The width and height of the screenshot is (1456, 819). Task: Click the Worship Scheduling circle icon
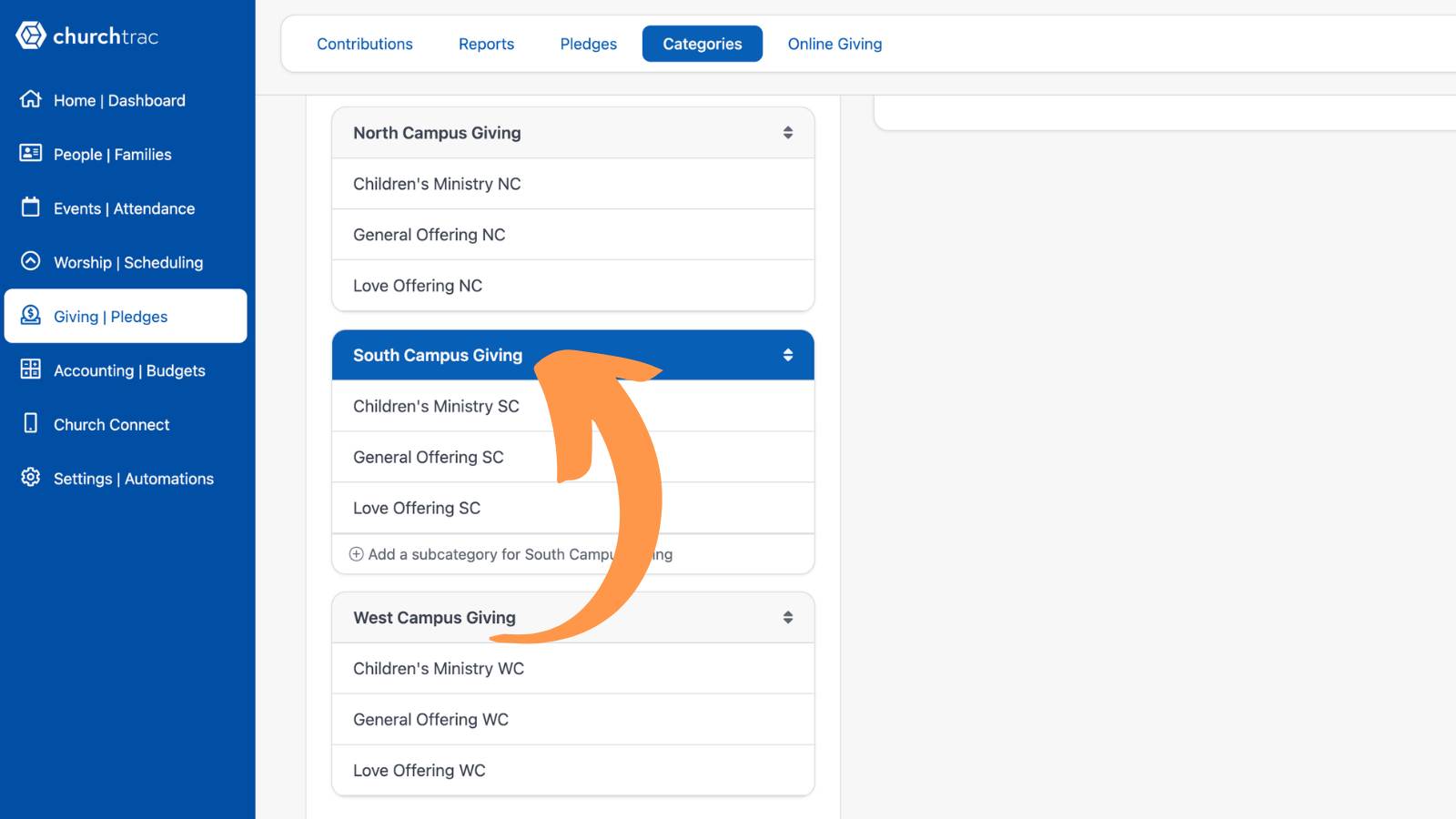31,261
